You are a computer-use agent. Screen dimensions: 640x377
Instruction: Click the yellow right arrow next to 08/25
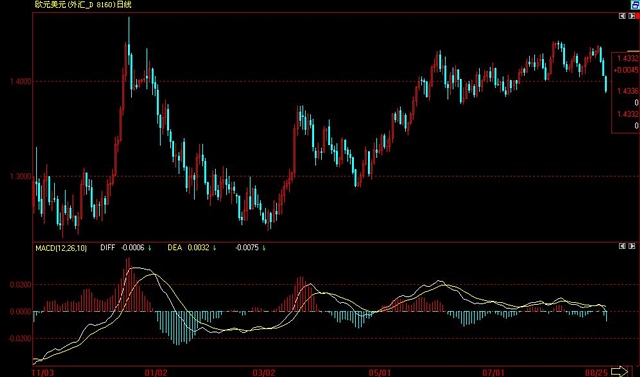tap(620, 371)
